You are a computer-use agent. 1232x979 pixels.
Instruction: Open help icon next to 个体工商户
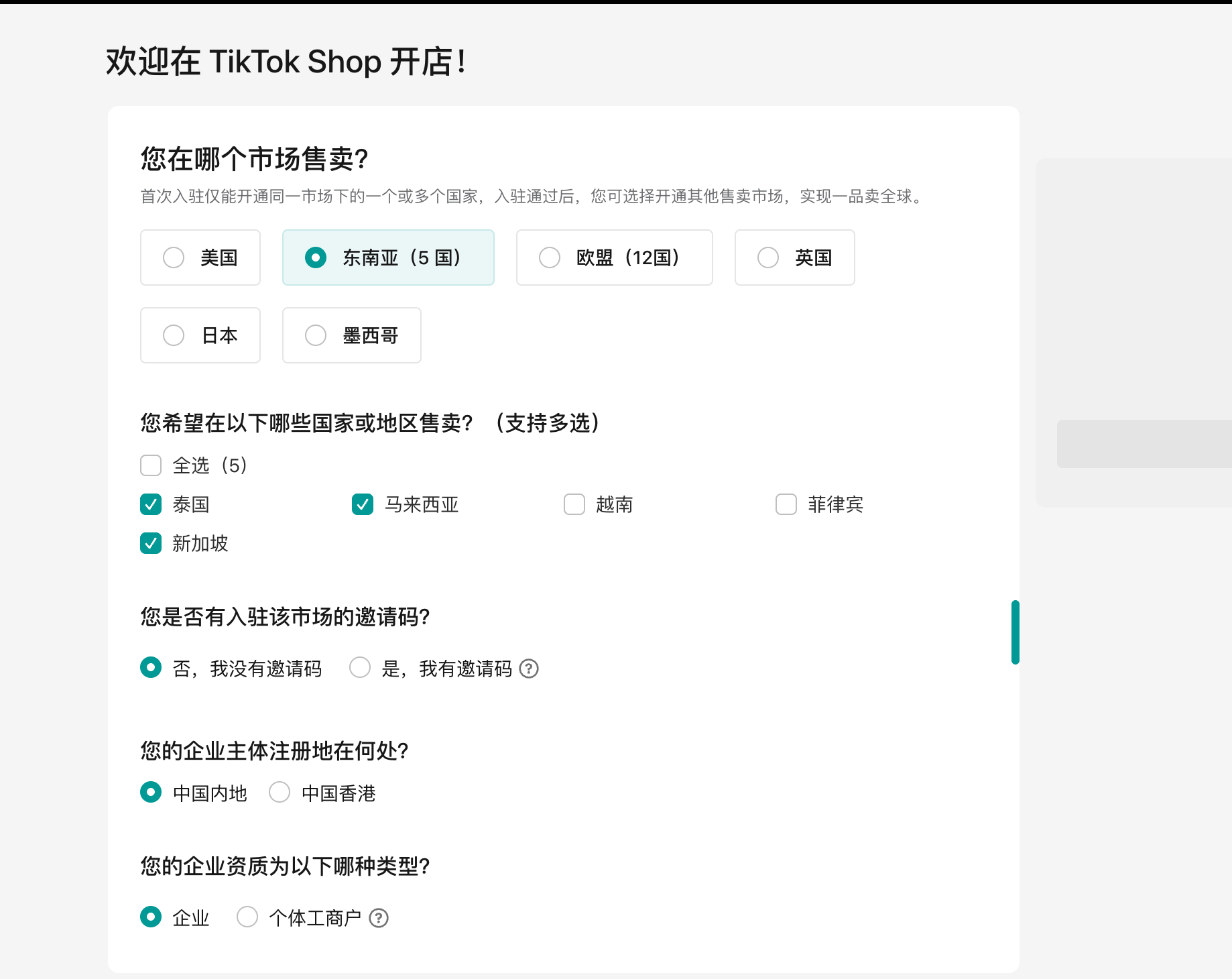click(379, 918)
